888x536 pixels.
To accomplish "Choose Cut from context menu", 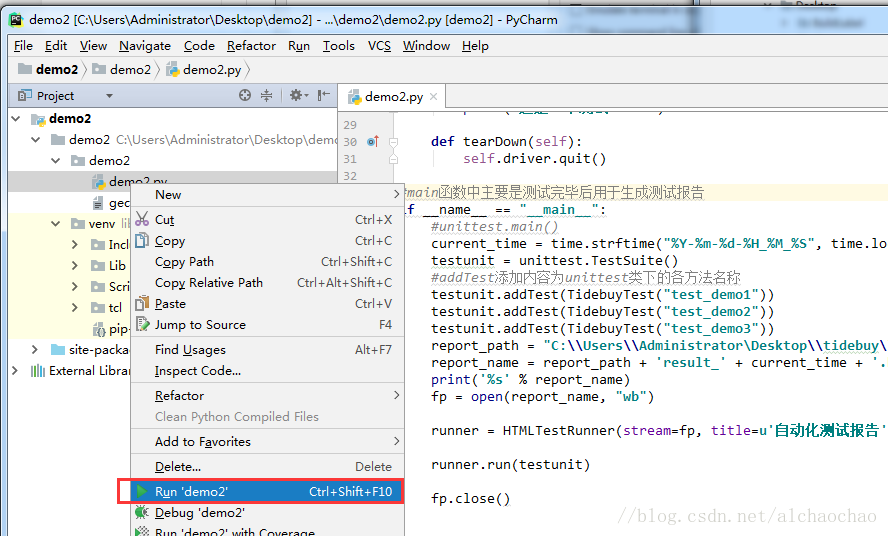I will pyautogui.click(x=267, y=220).
